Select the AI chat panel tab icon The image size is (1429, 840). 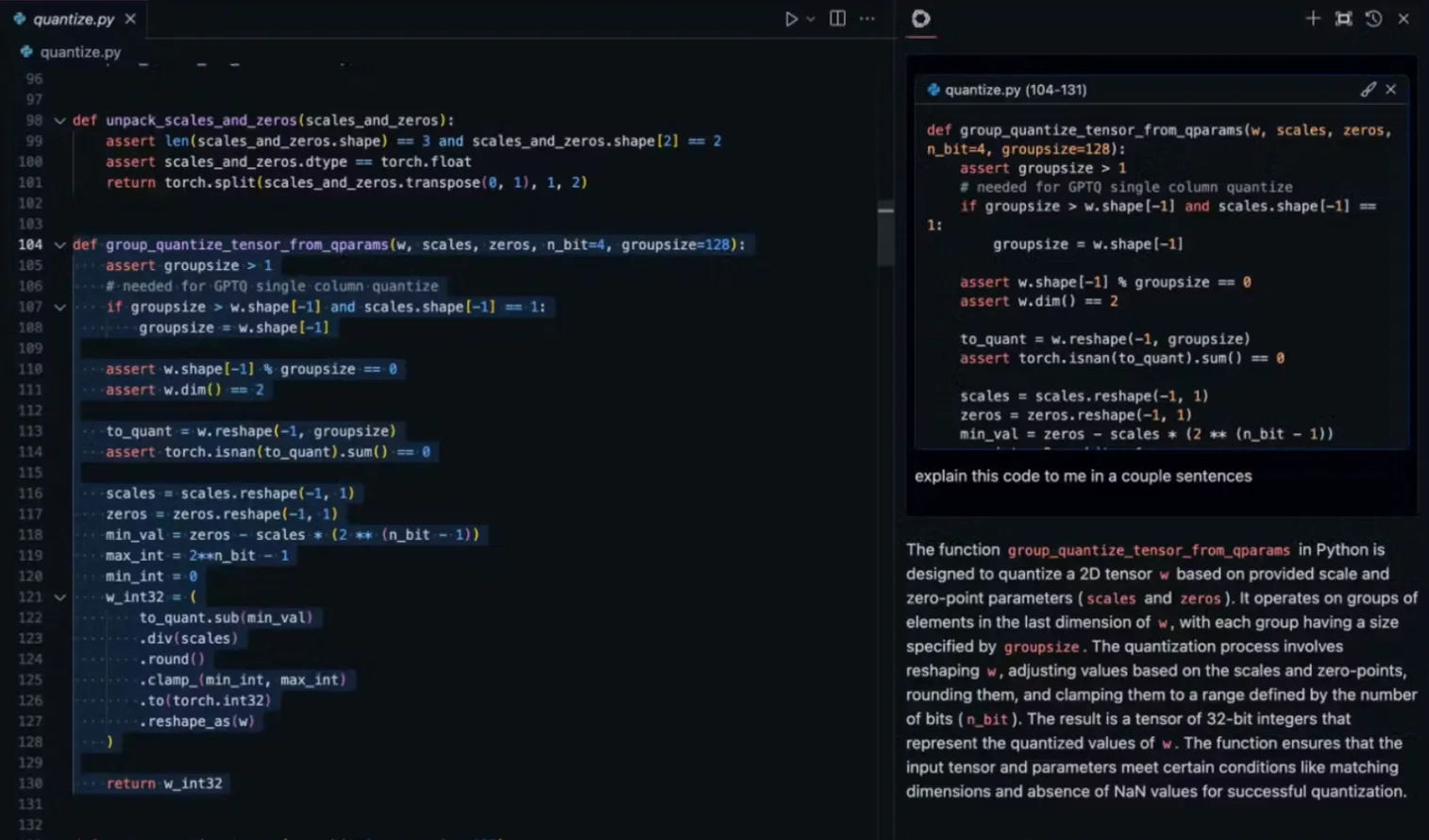coord(920,19)
